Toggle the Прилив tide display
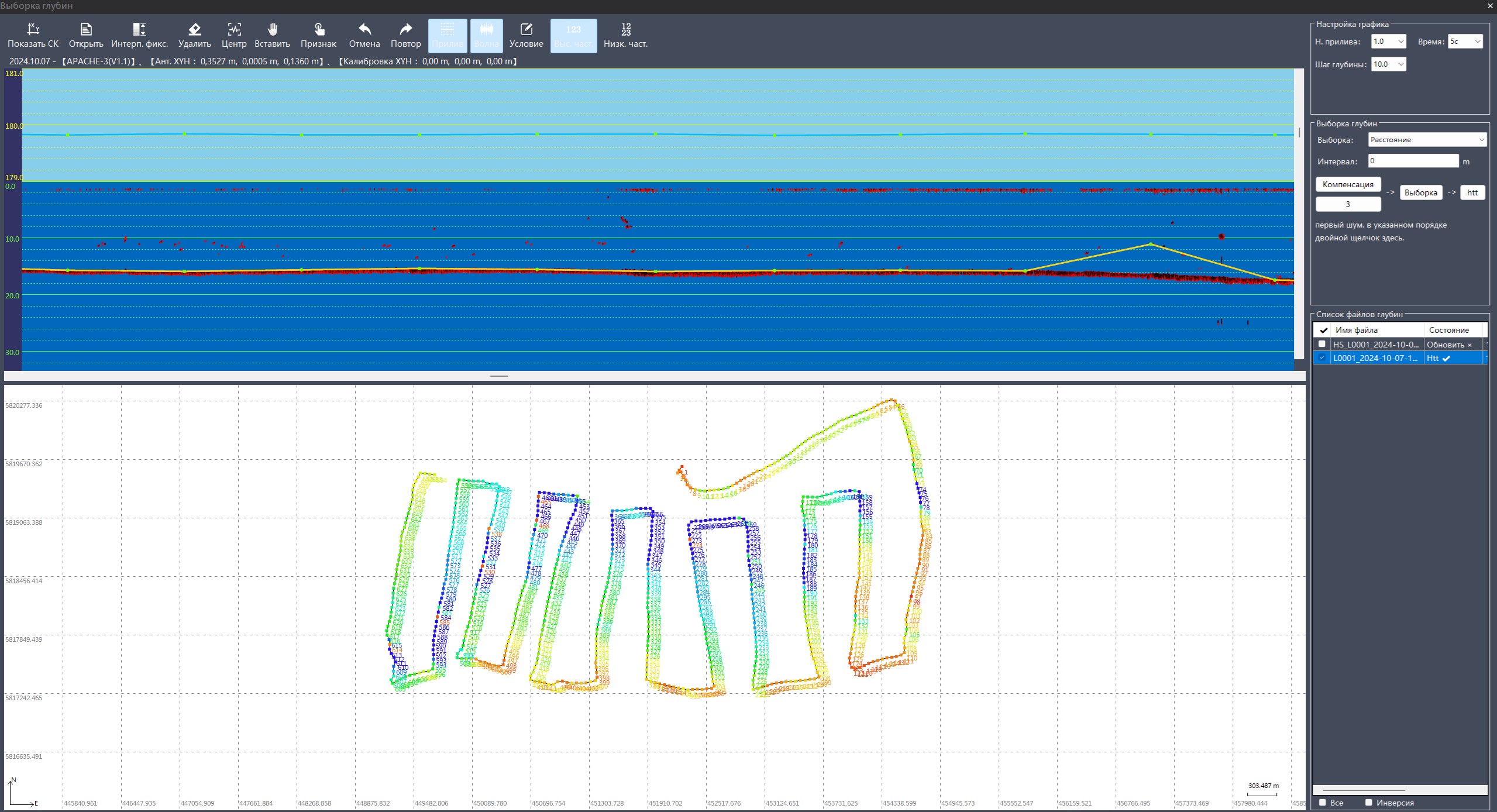The image size is (1497, 812). (x=448, y=35)
